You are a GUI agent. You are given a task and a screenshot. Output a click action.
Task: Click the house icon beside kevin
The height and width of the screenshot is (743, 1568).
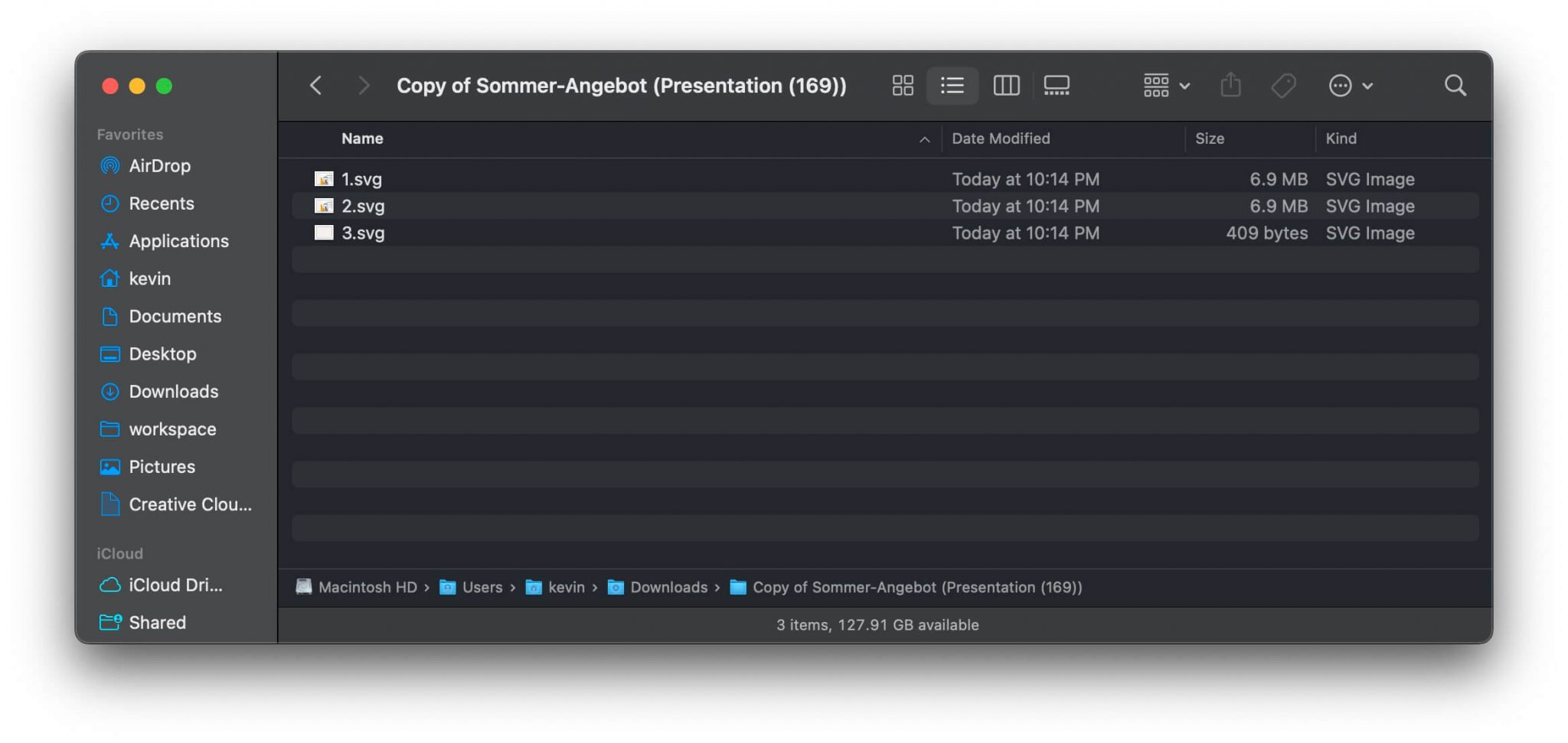click(110, 278)
